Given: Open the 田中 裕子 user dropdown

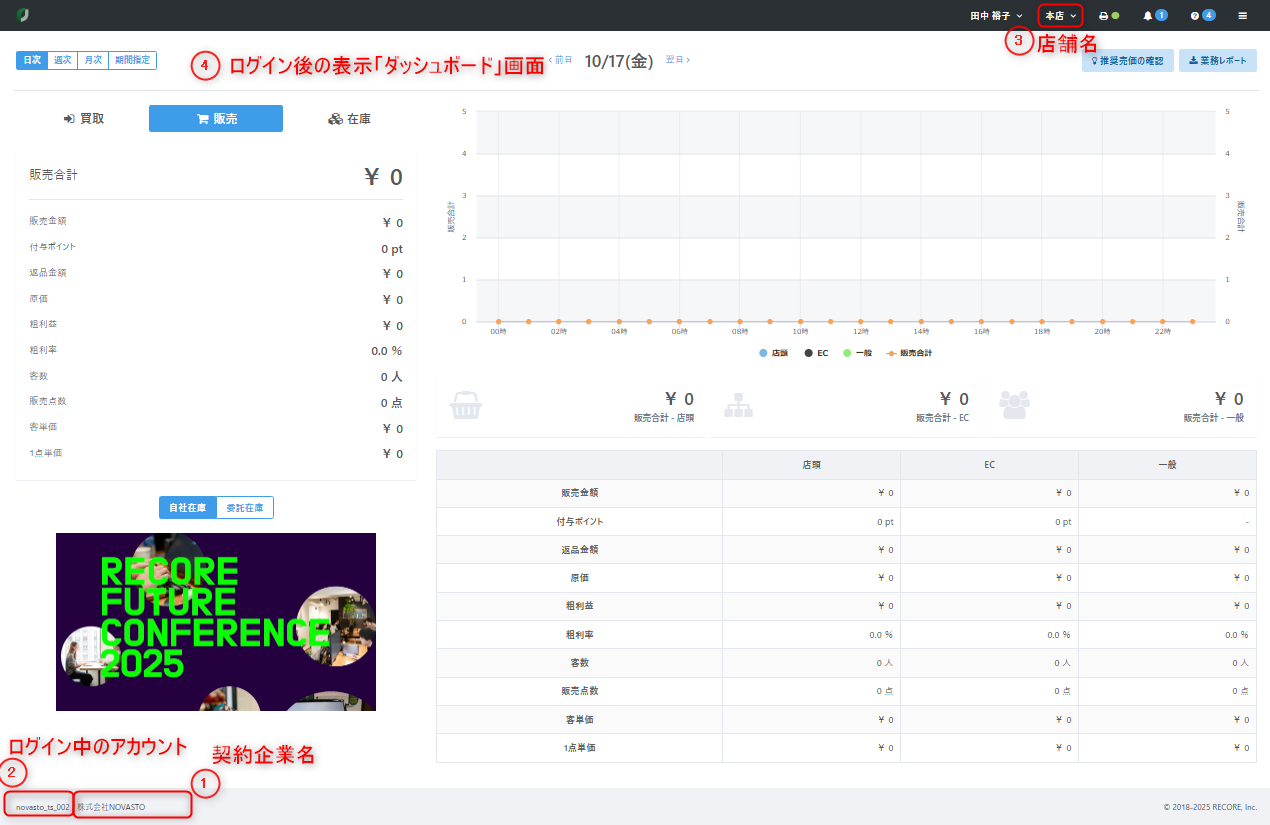Looking at the screenshot, I should 996,16.
